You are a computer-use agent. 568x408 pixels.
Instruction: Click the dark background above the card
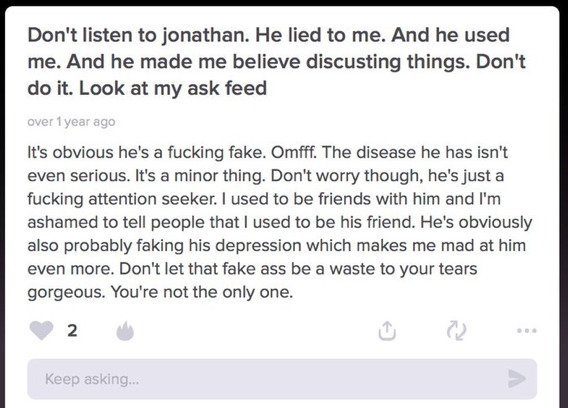tap(284, 3)
